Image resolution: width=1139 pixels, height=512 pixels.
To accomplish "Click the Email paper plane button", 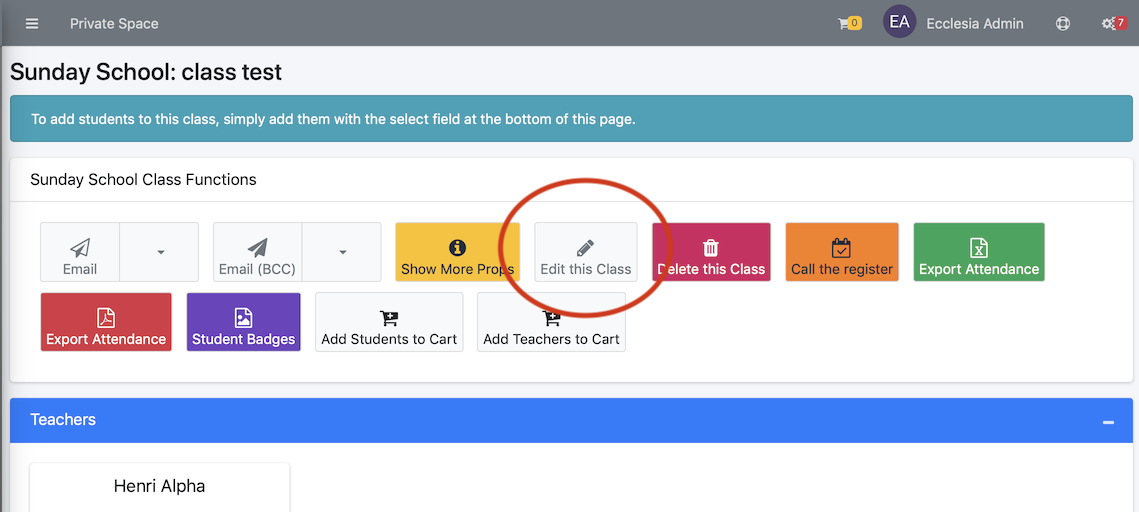I will 80,252.
